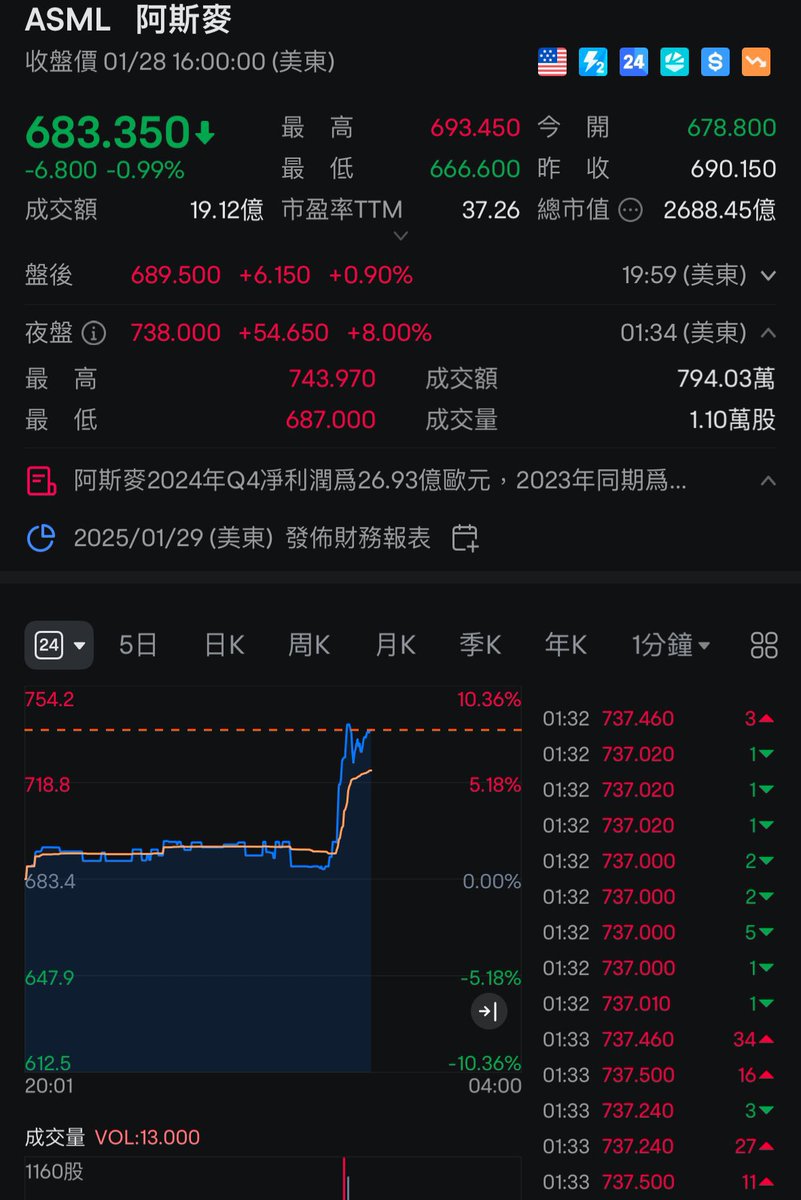The image size is (801, 1200).
Task: Open the four-square chart layout icon
Action: pyautogui.click(x=764, y=645)
